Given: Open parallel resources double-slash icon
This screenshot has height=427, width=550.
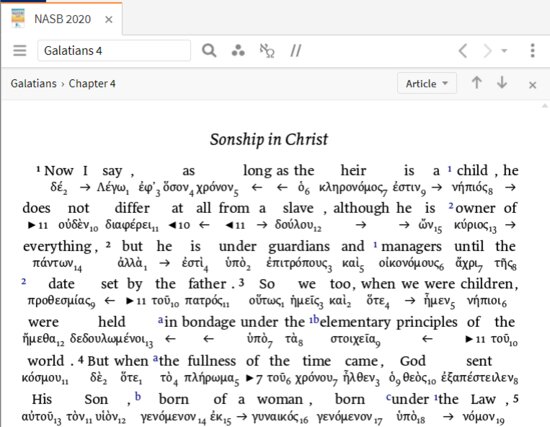Looking at the screenshot, I should click(x=296, y=51).
